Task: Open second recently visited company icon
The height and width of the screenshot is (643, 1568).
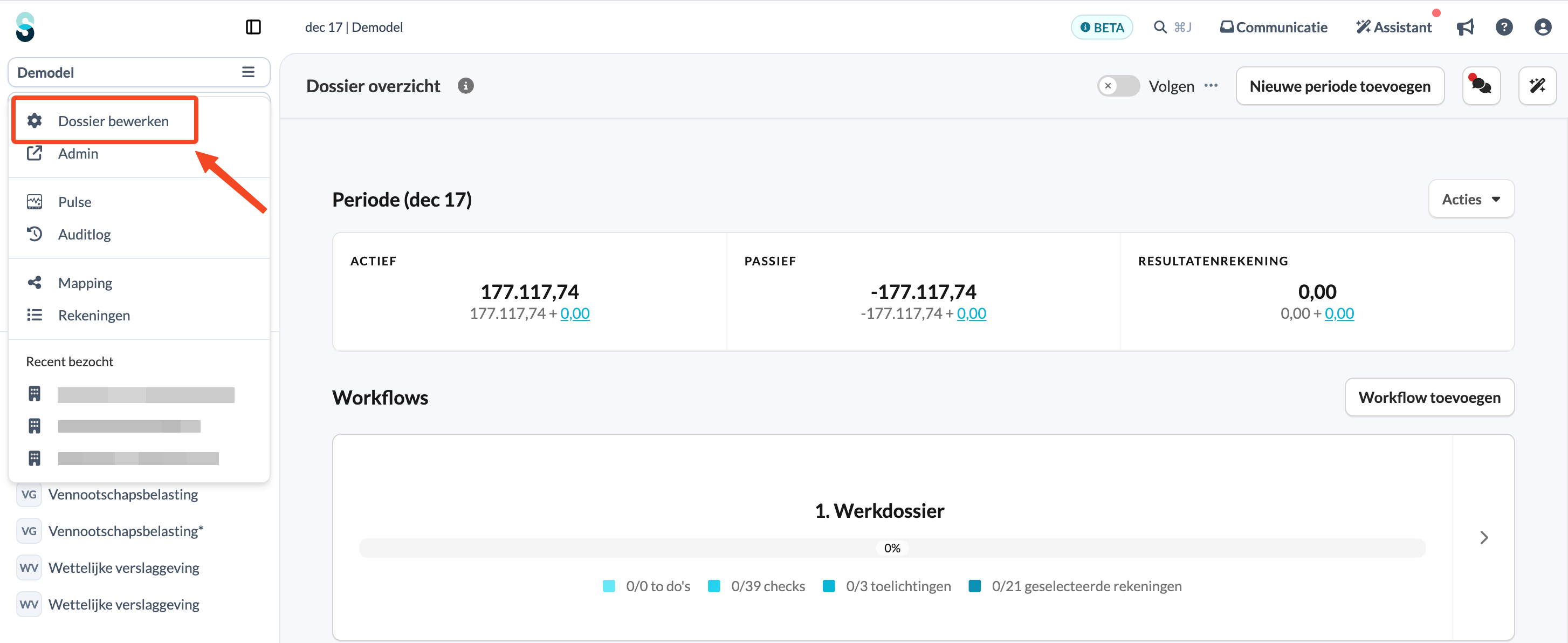Action: [x=35, y=426]
